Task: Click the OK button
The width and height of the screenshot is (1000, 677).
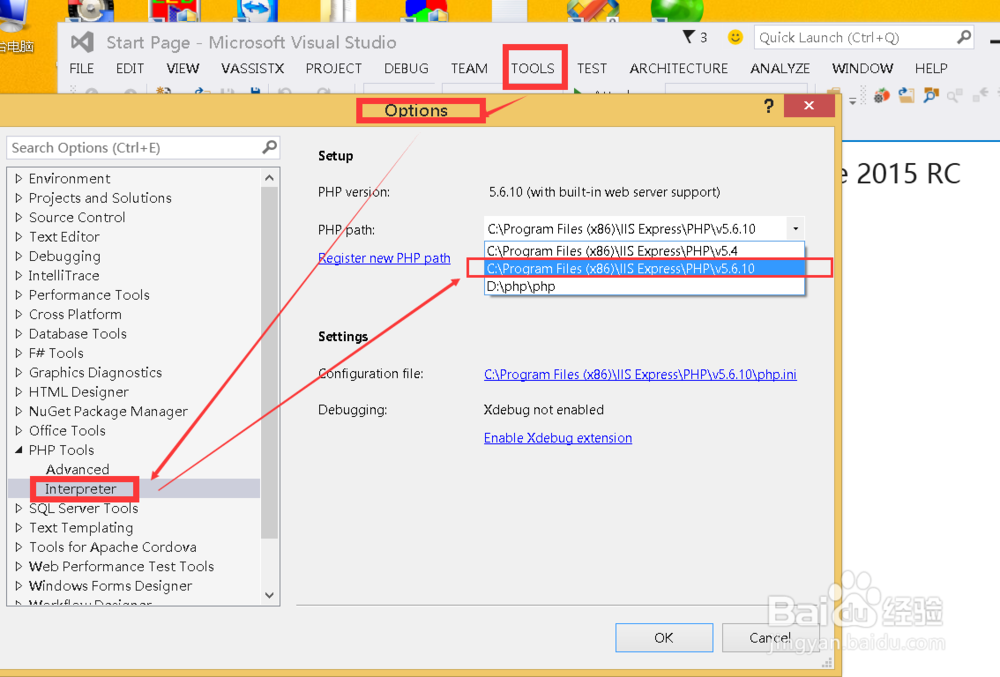Action: [664, 637]
